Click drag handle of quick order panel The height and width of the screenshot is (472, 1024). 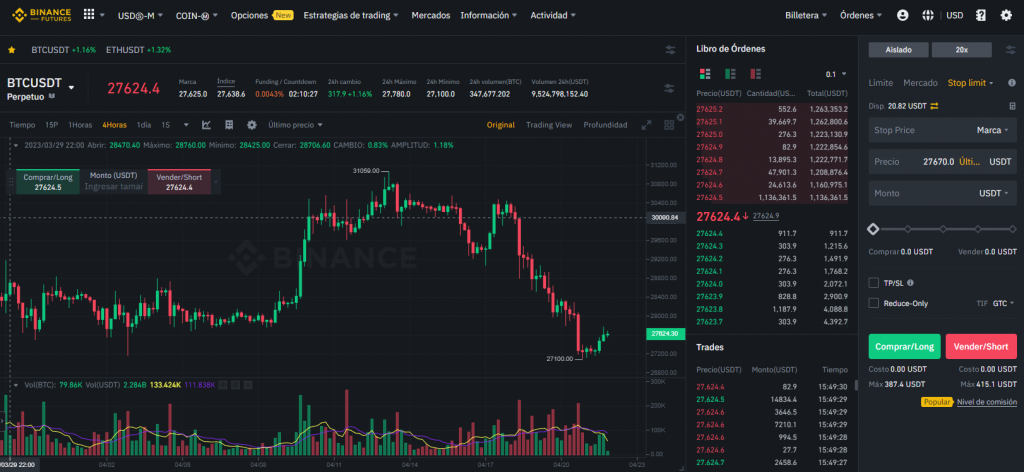point(10,182)
